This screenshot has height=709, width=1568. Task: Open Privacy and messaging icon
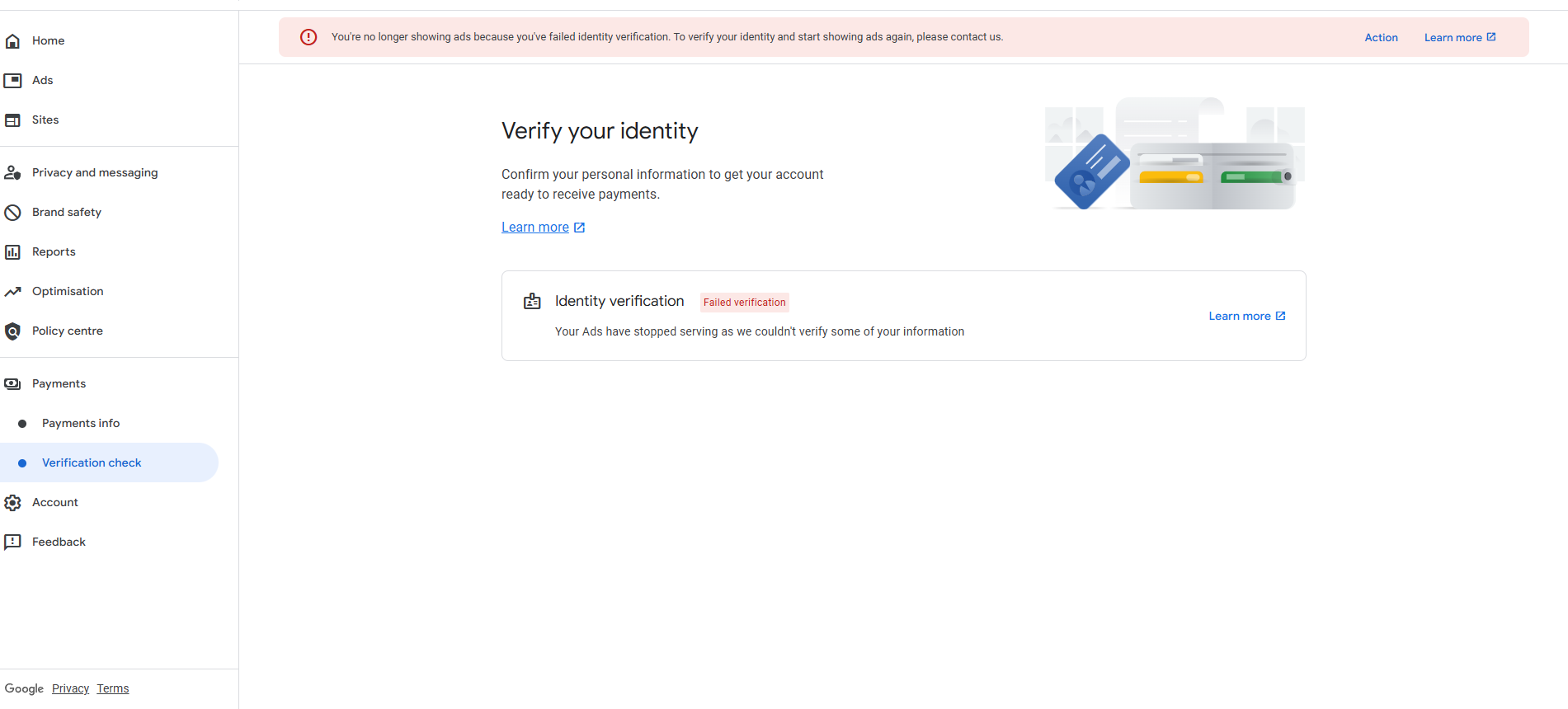[12, 172]
